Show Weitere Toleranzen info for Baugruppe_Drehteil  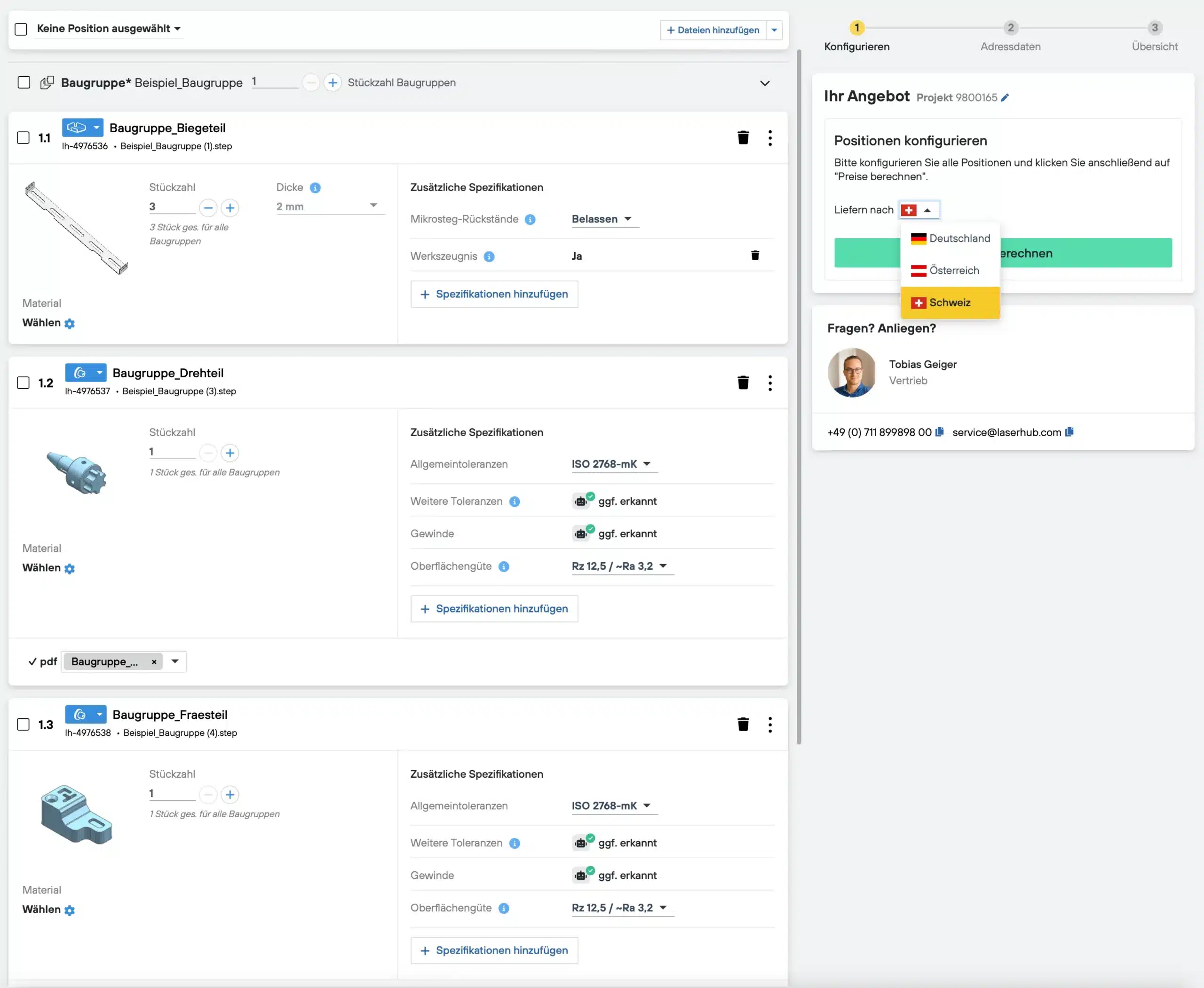pos(515,502)
